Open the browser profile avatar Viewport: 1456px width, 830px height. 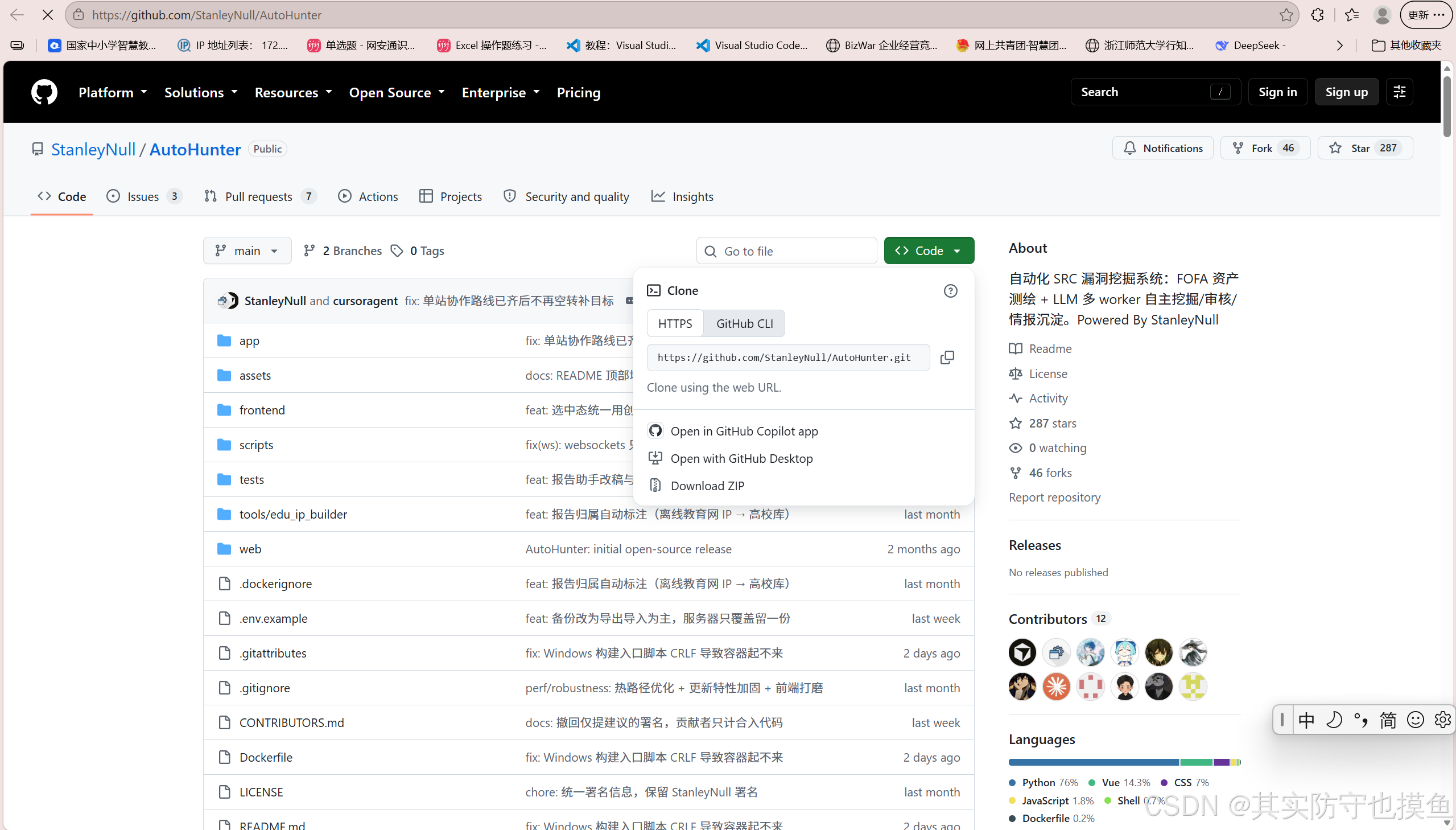pos(1382,15)
